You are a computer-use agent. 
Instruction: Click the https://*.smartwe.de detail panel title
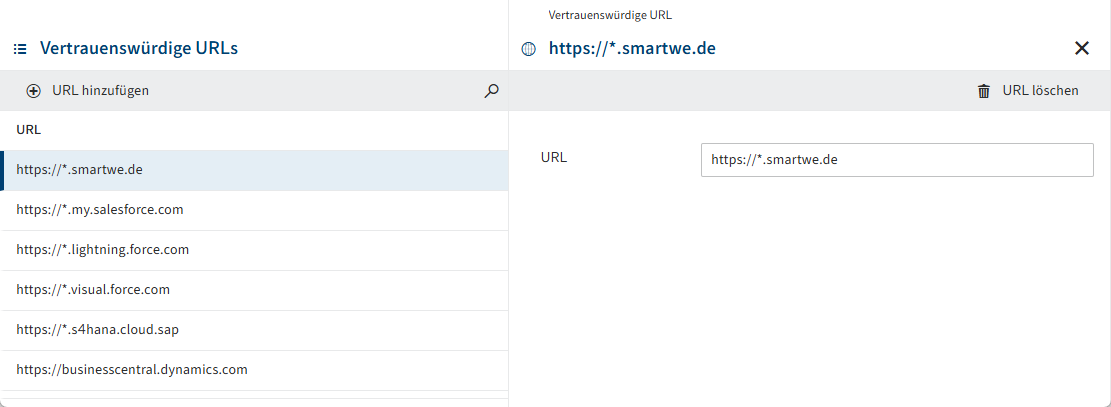coord(632,49)
